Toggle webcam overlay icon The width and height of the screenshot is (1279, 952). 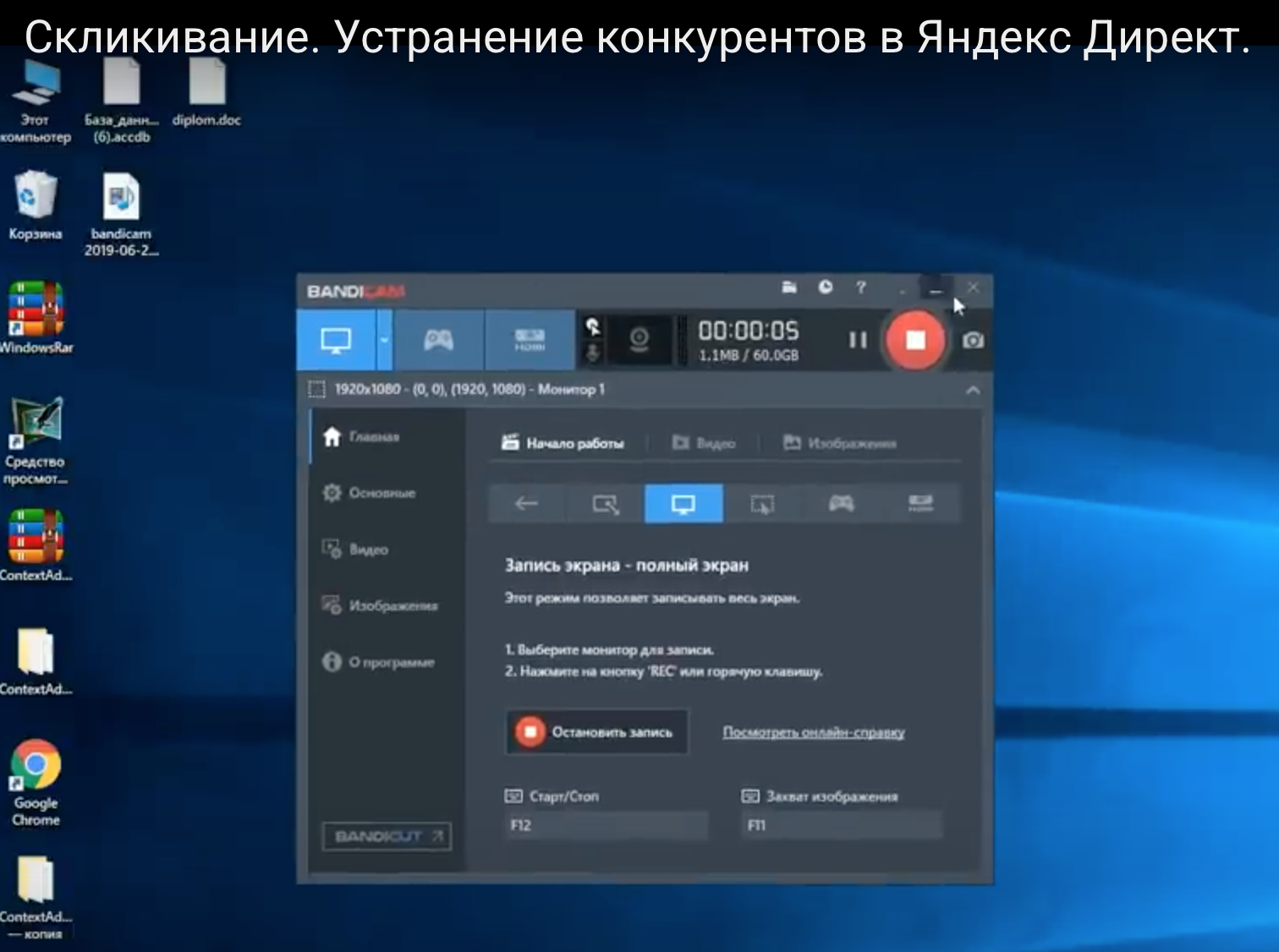tap(639, 340)
